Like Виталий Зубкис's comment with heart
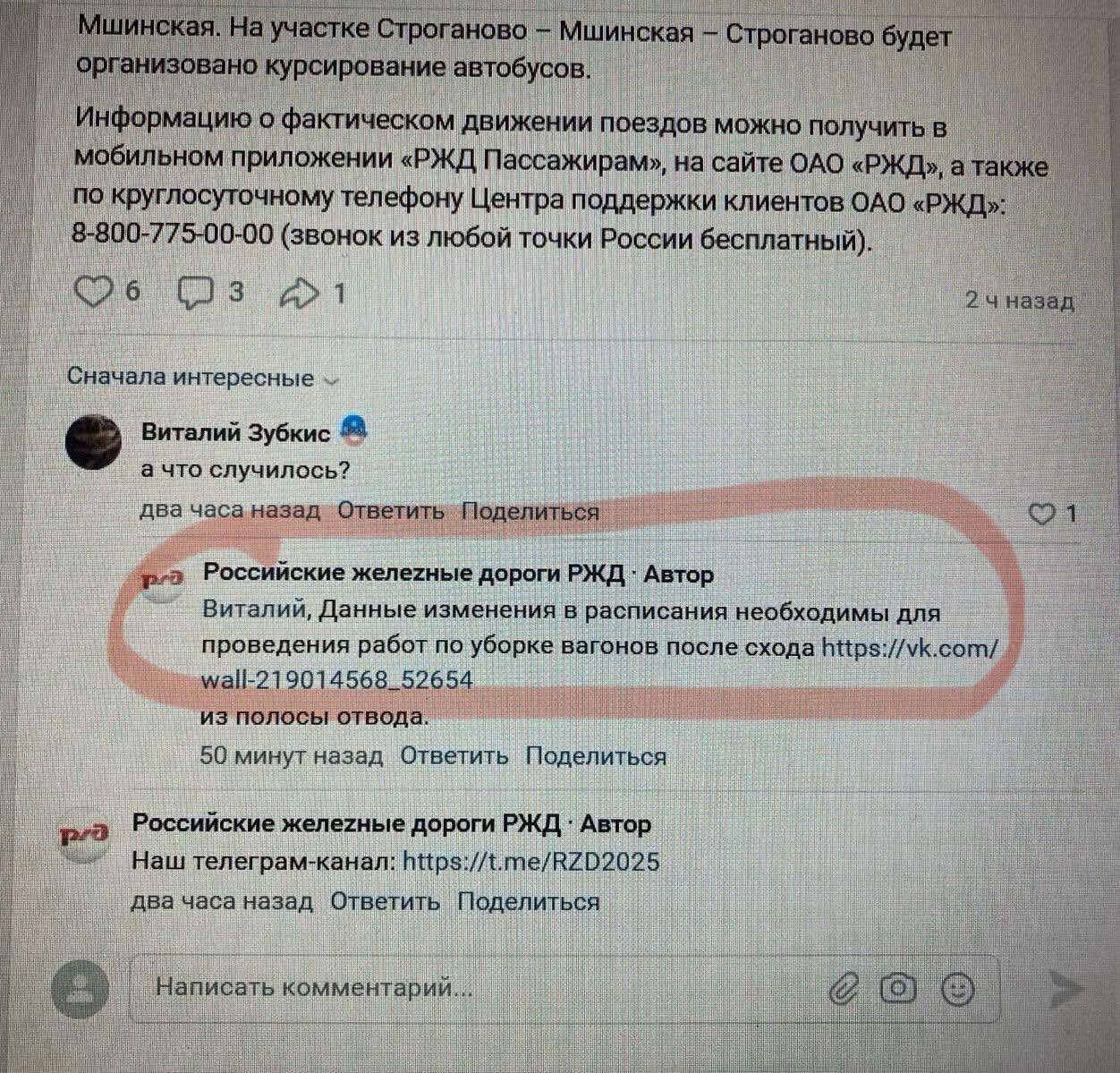The image size is (1120, 1073). (x=1042, y=514)
